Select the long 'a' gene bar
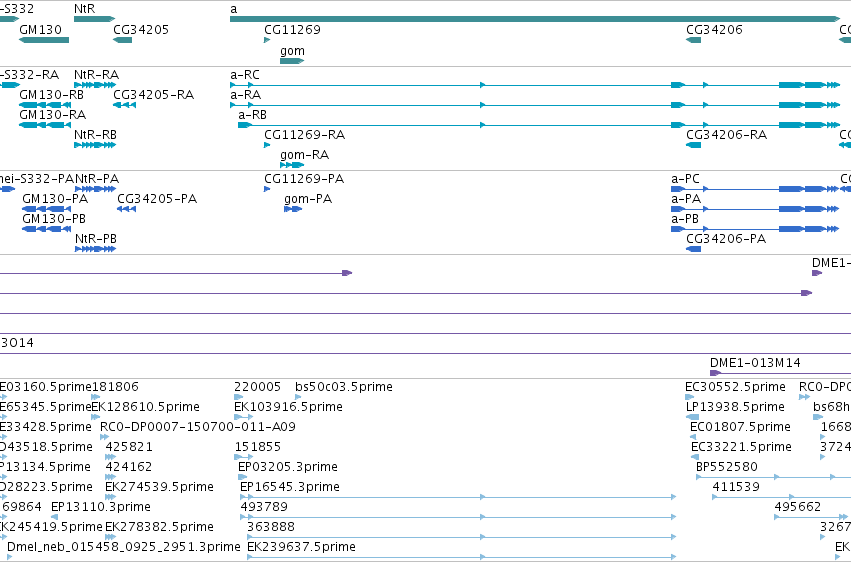Image resolution: width=851 pixels, height=562 pixels. [x=535, y=20]
